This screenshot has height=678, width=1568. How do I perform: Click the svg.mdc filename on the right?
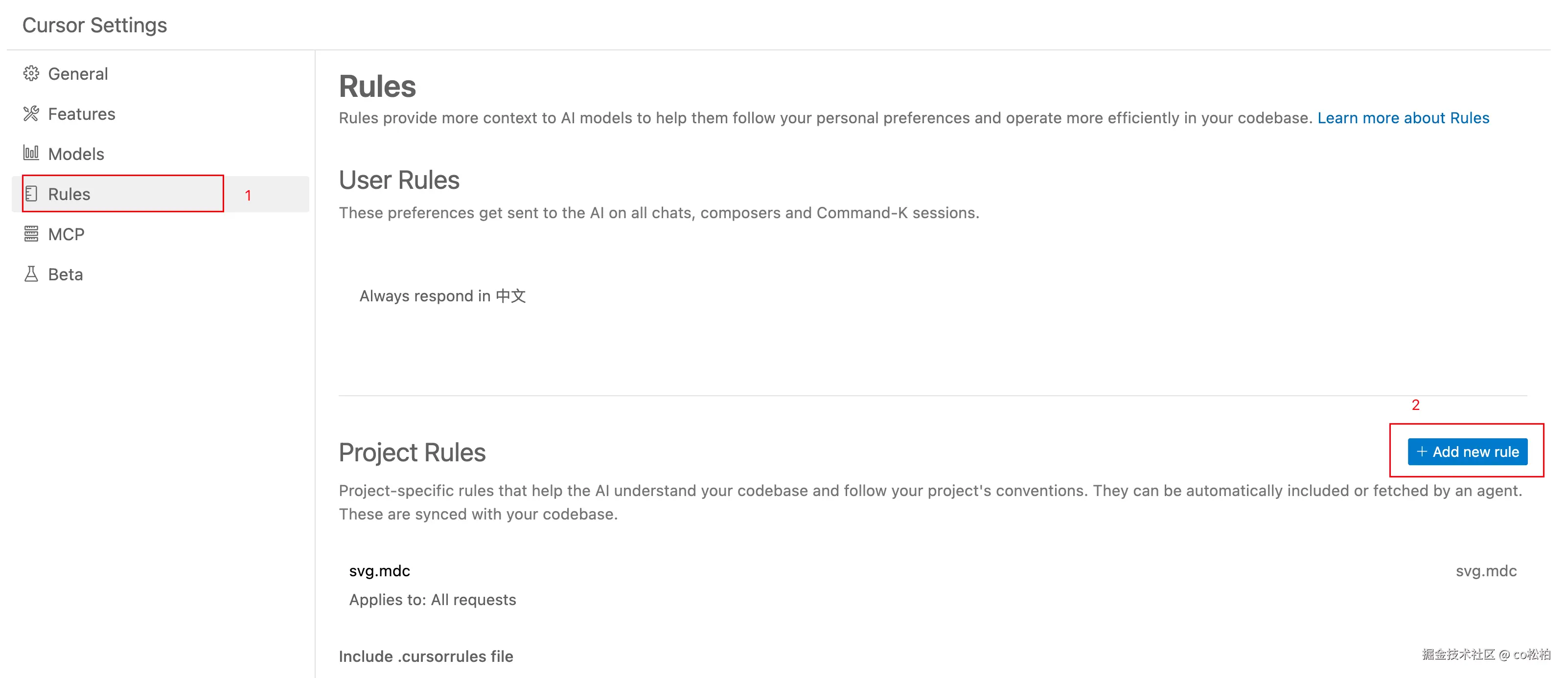[1486, 571]
